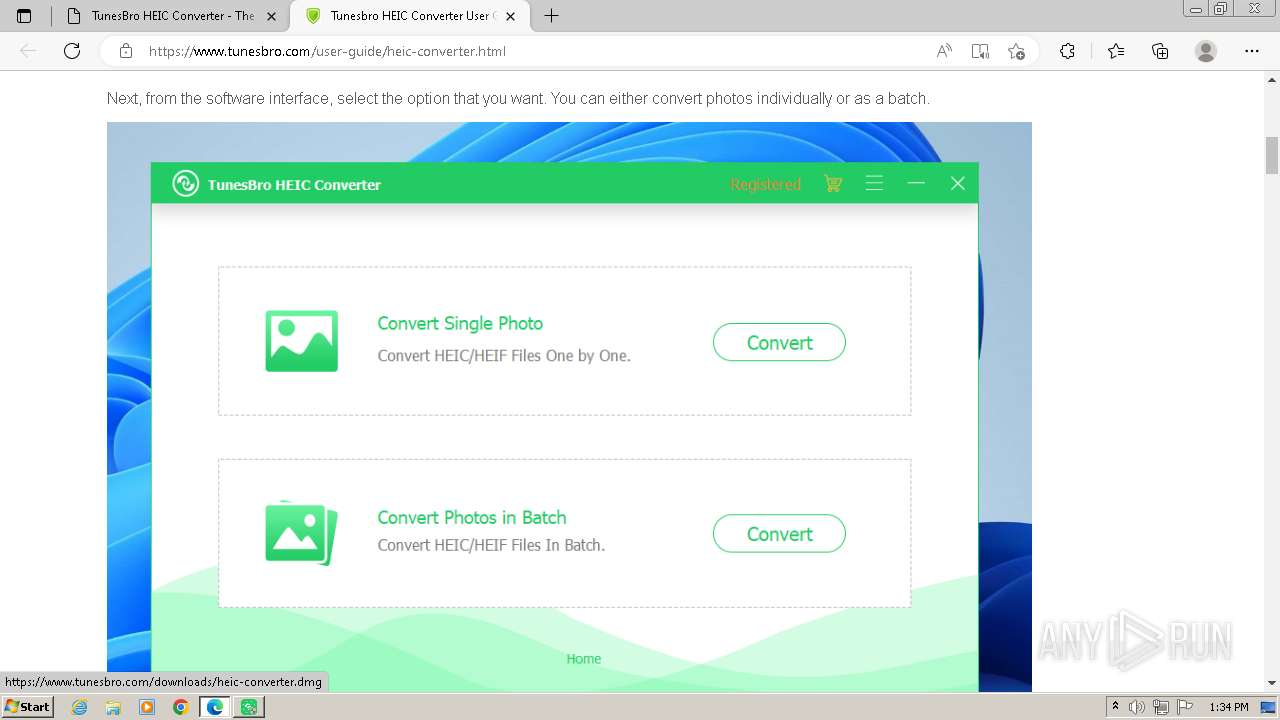Image resolution: width=1280 pixels, height=720 pixels.
Task: Open the Favorites list
Action: point(1116,51)
